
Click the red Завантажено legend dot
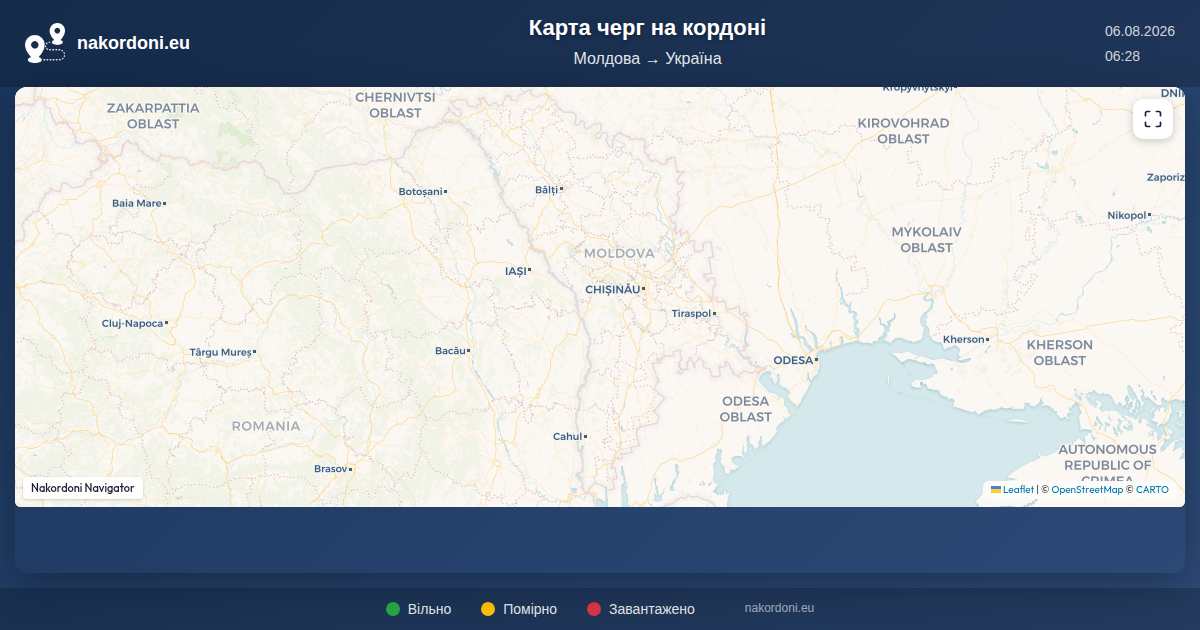tap(594, 609)
